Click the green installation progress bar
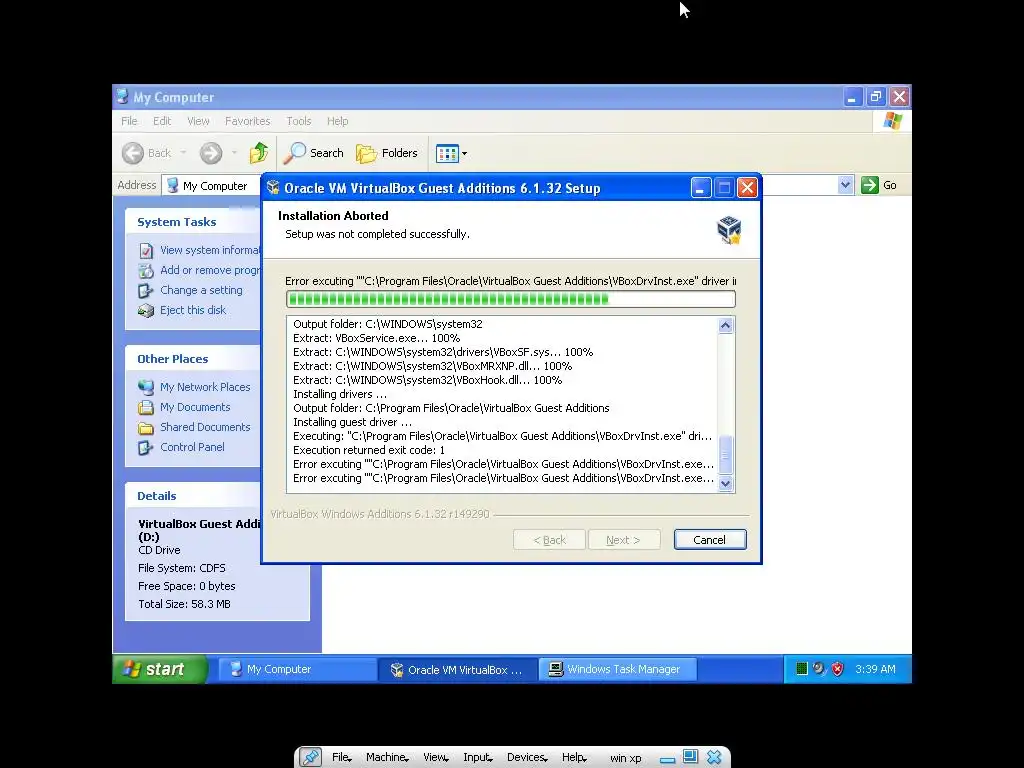This screenshot has width=1024, height=768. [511, 299]
